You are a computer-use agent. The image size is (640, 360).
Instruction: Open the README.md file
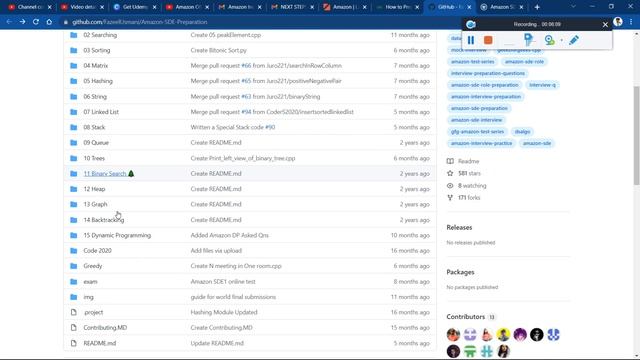100,343
